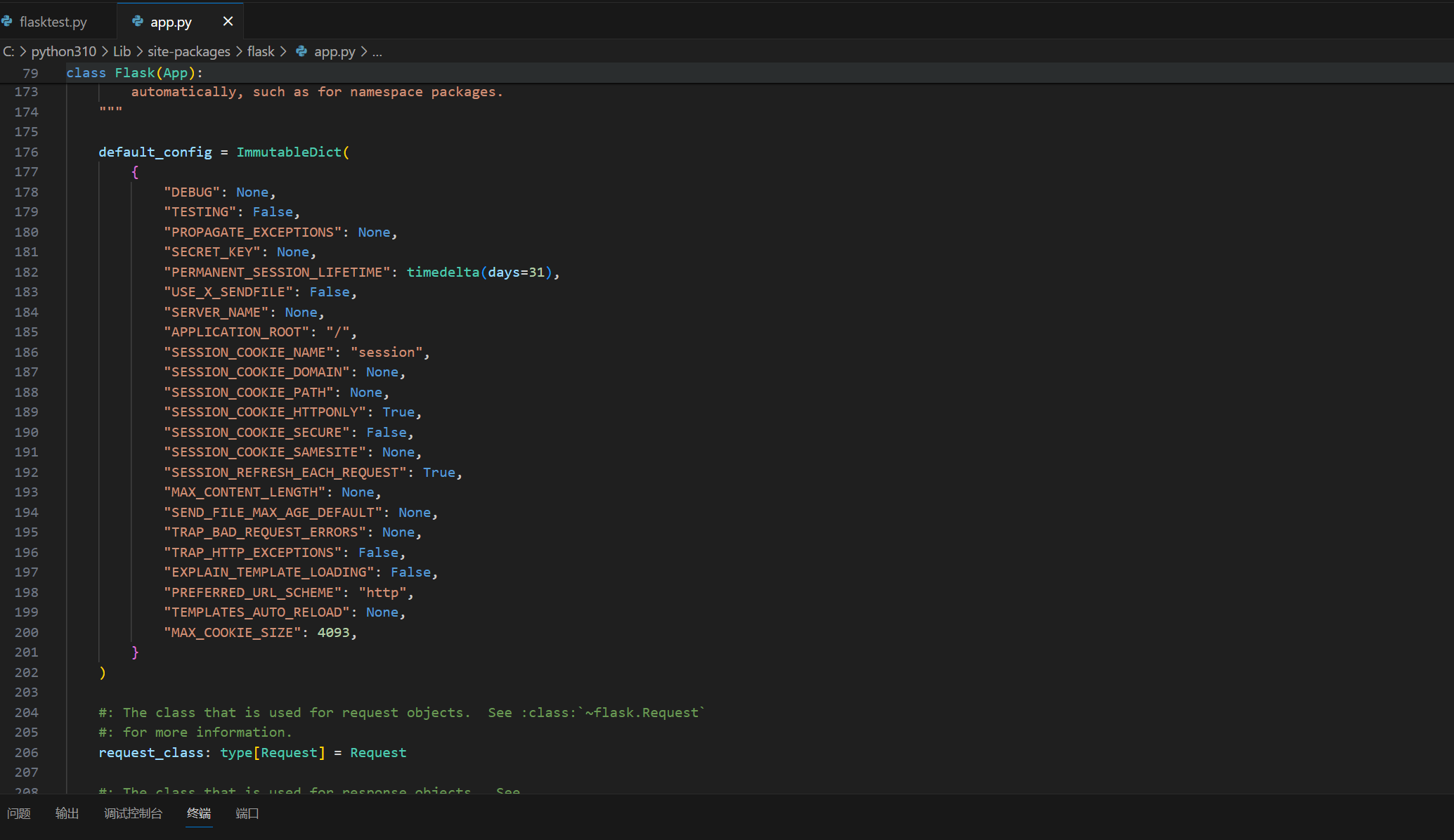
Task: Click the Python file icon in the breadcrumb
Action: coord(301,51)
